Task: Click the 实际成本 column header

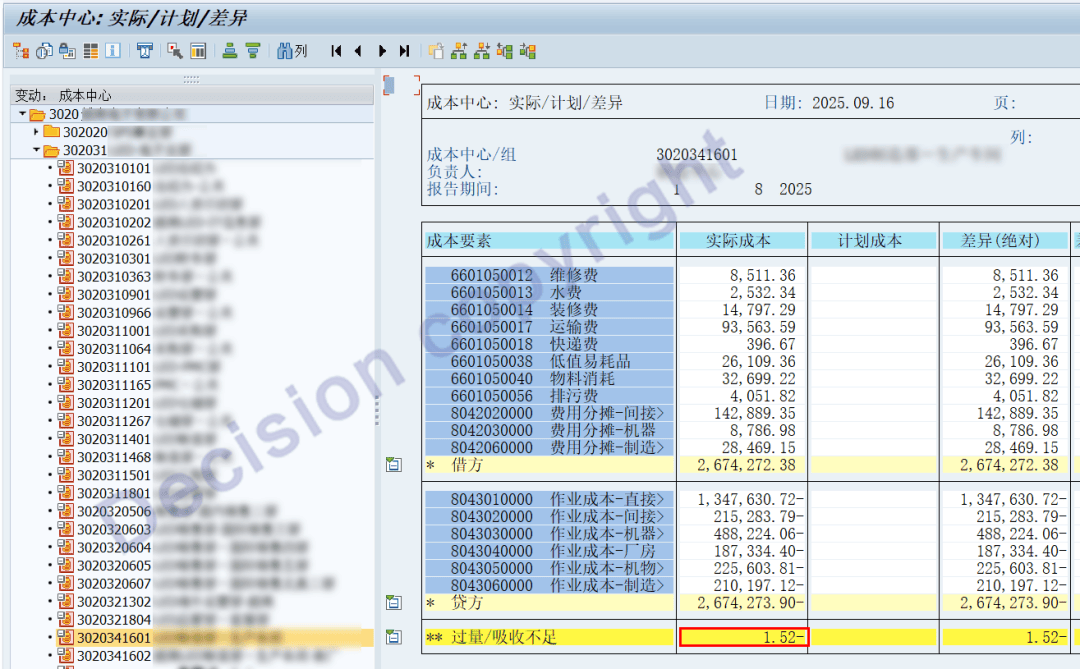Action: (738, 241)
